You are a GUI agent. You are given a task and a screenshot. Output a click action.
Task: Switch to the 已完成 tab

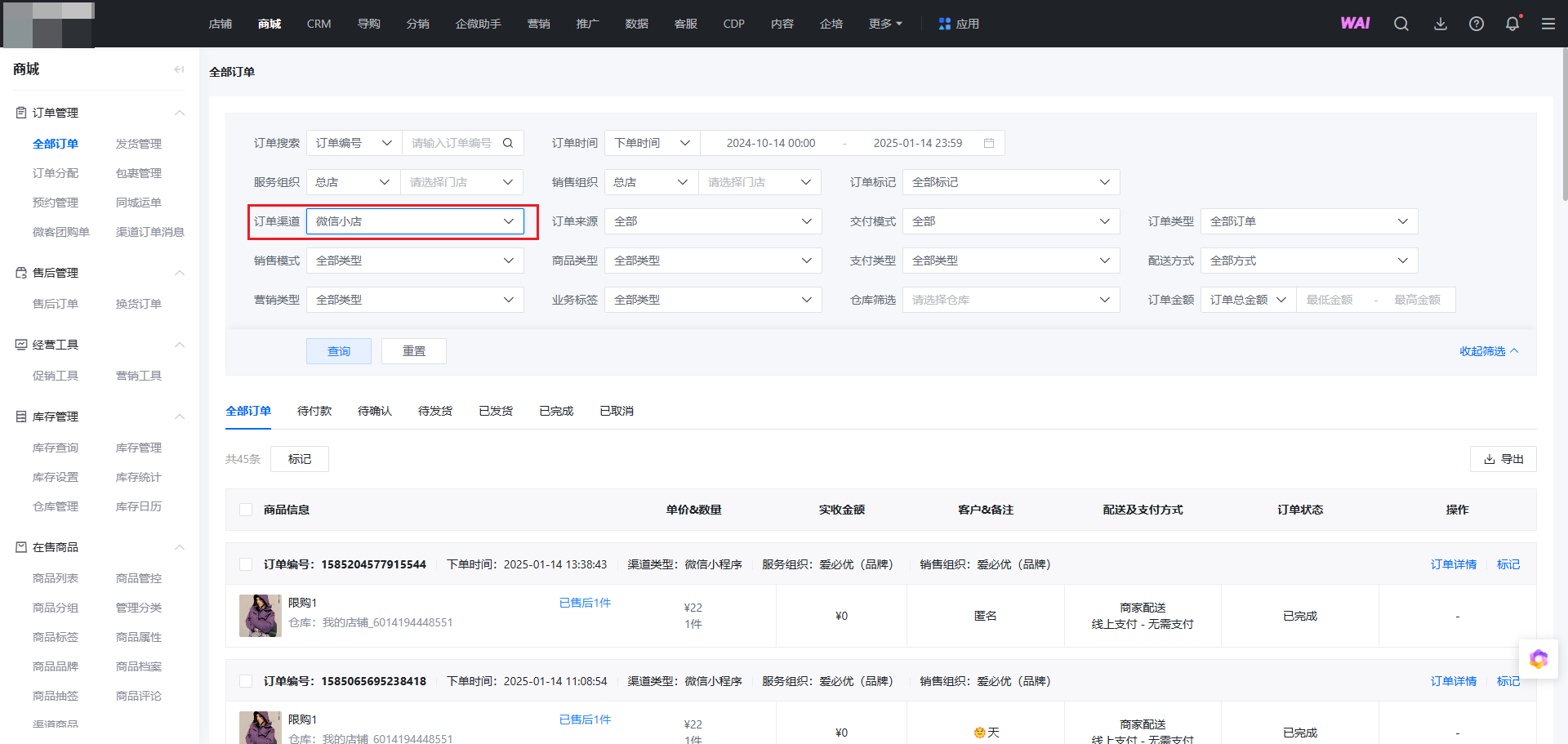coord(556,411)
